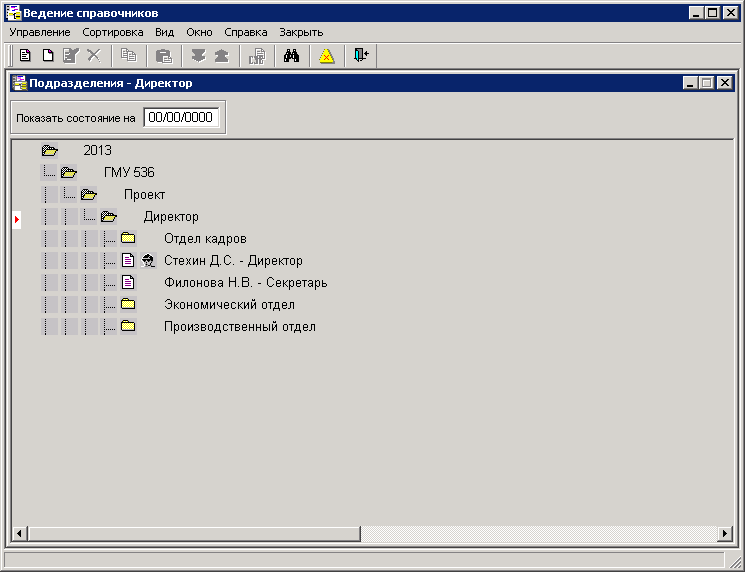Click the grayed copy toolbar icon

tap(128, 56)
